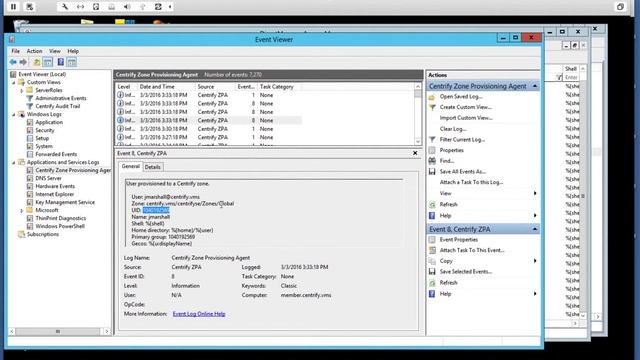640x360 pixels.
Task: Select the Key Management Service log
Action: point(65,202)
